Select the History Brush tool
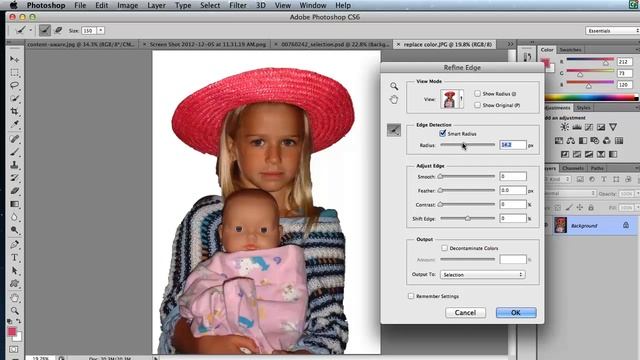 tap(14, 178)
